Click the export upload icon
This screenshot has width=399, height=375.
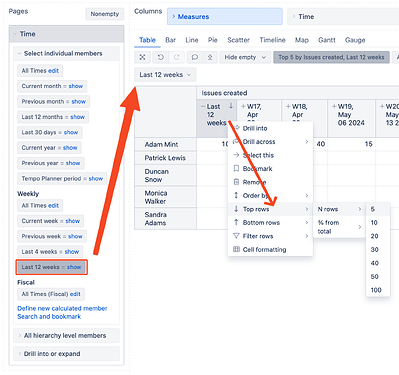[x=210, y=57]
